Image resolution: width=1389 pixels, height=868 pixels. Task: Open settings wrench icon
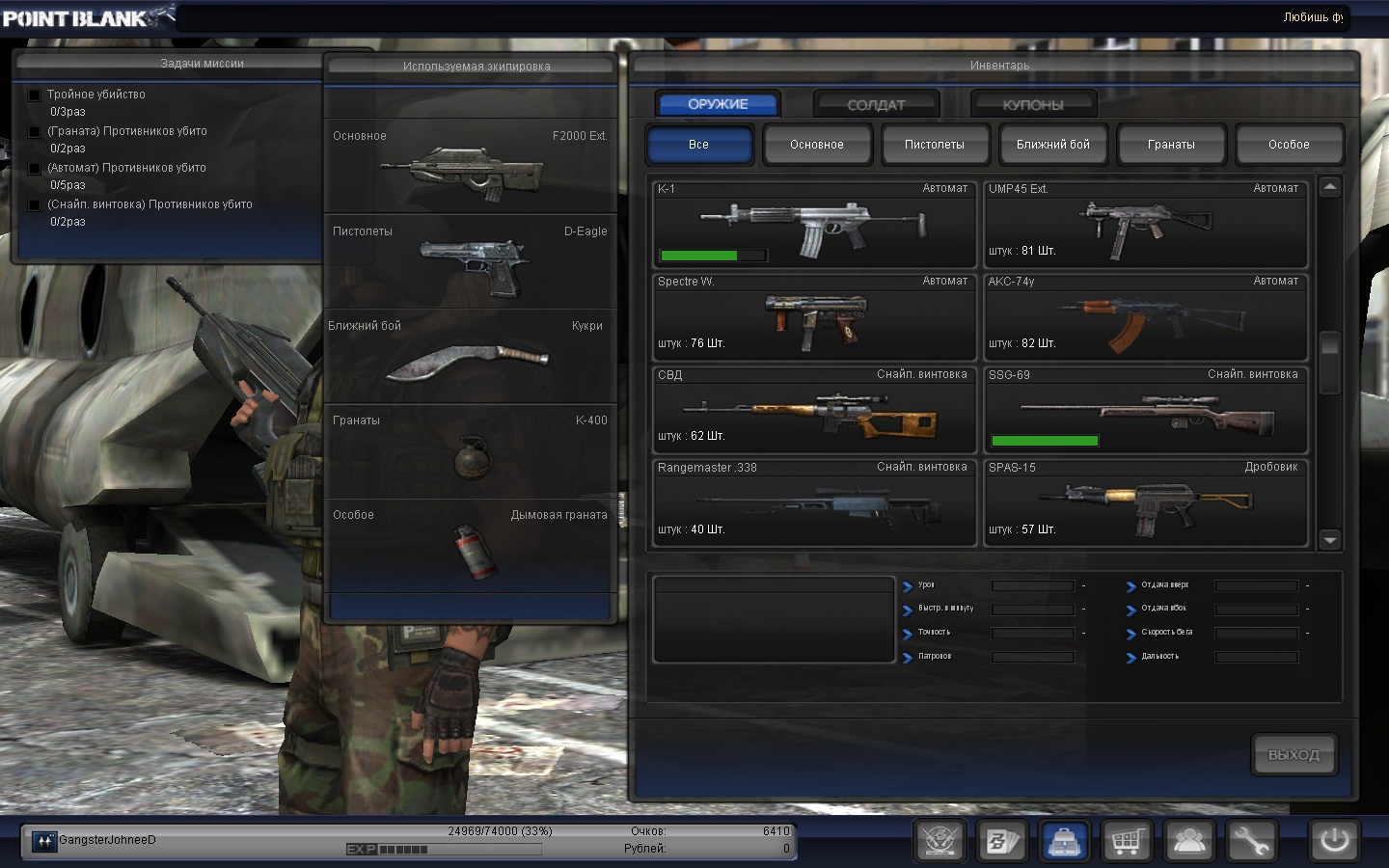click(1251, 841)
